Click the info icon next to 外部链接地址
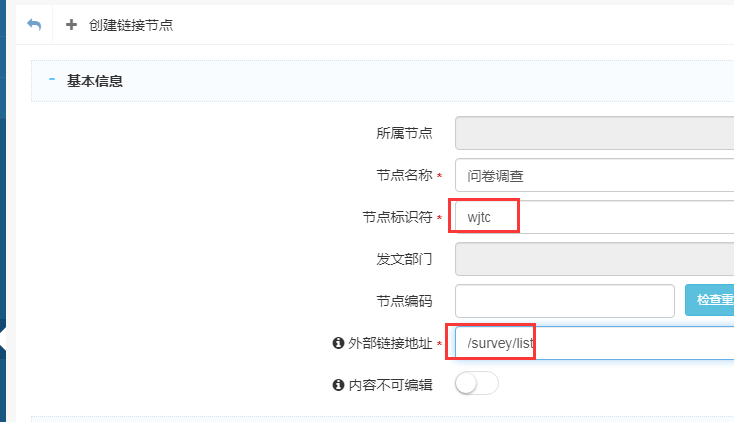 pos(337,343)
